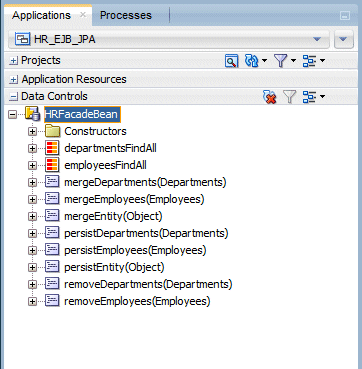Click the Projects search/properties icon

[x=231, y=61]
